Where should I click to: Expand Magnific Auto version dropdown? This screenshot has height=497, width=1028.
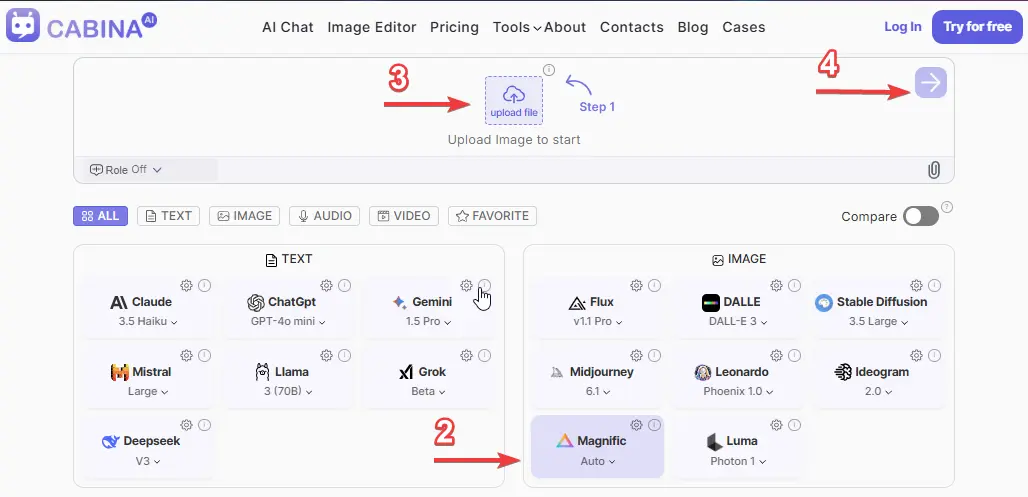[x=598, y=461]
